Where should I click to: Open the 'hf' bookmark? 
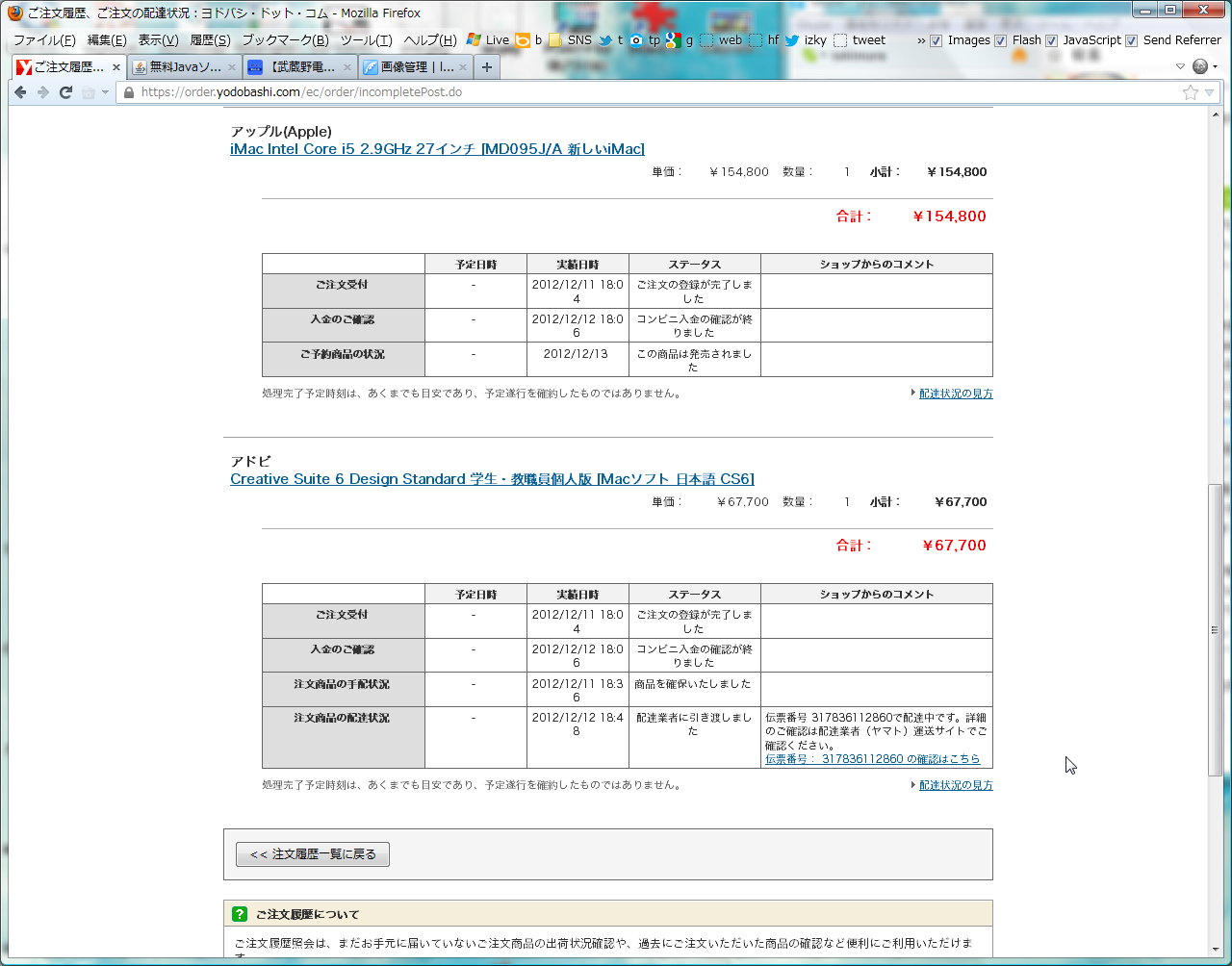[x=764, y=40]
